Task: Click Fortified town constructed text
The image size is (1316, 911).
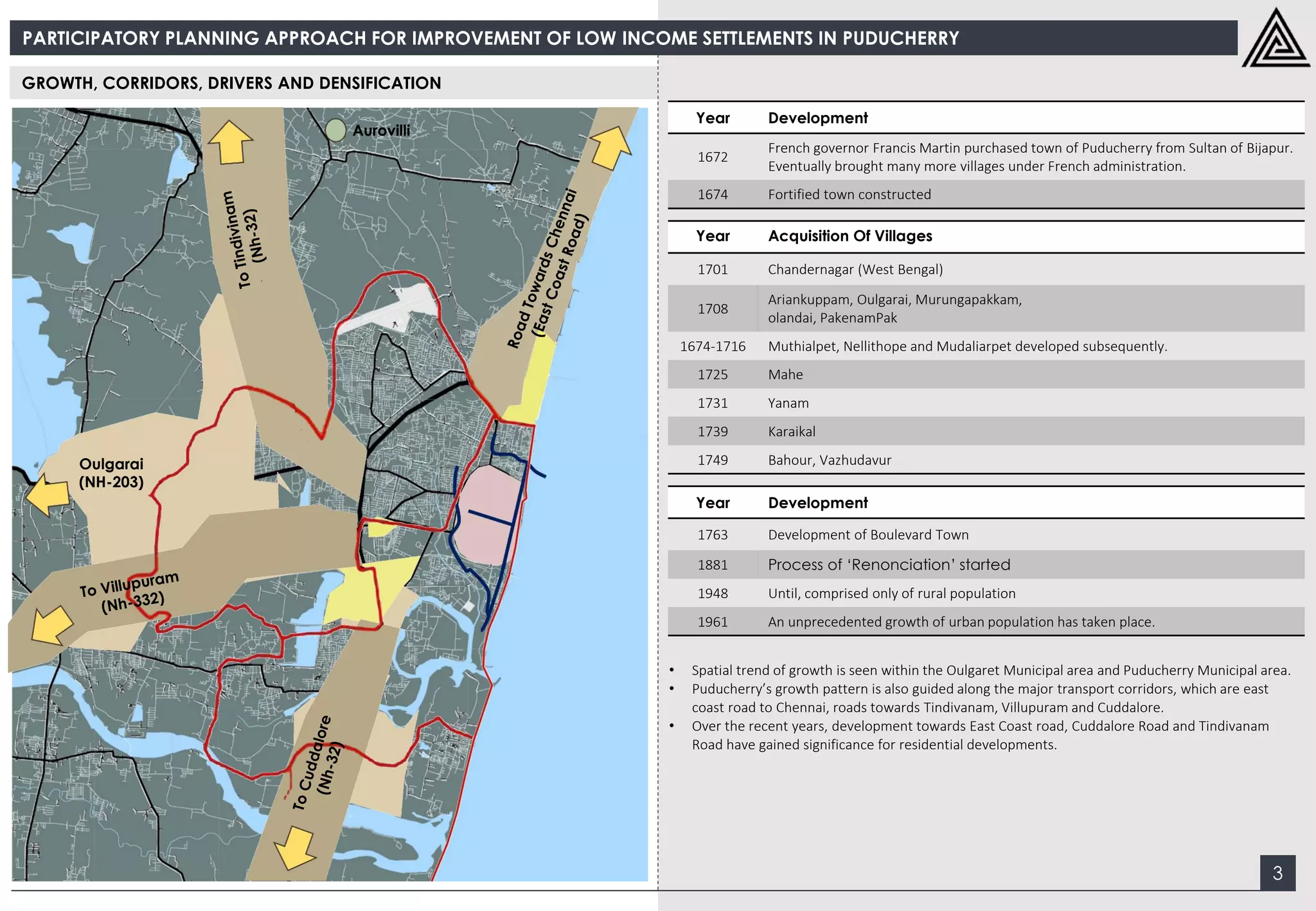Action: coord(849,195)
